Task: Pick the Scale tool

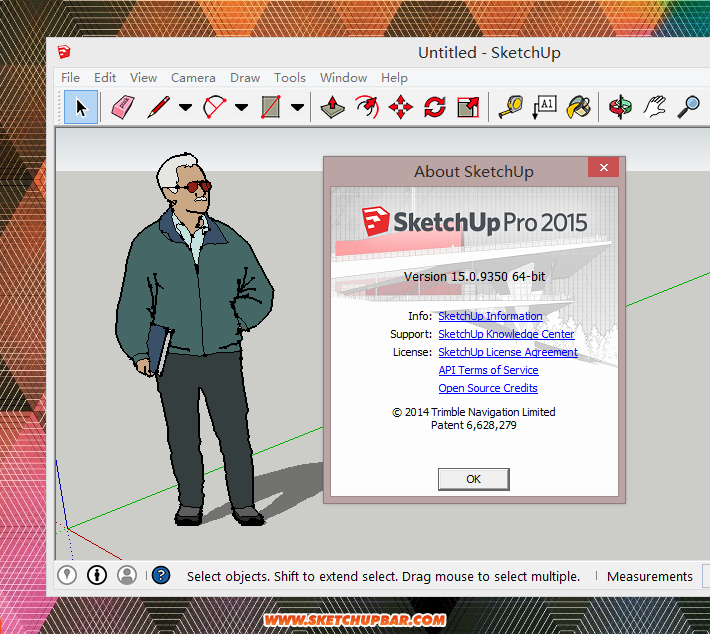Action: pyautogui.click(x=468, y=107)
